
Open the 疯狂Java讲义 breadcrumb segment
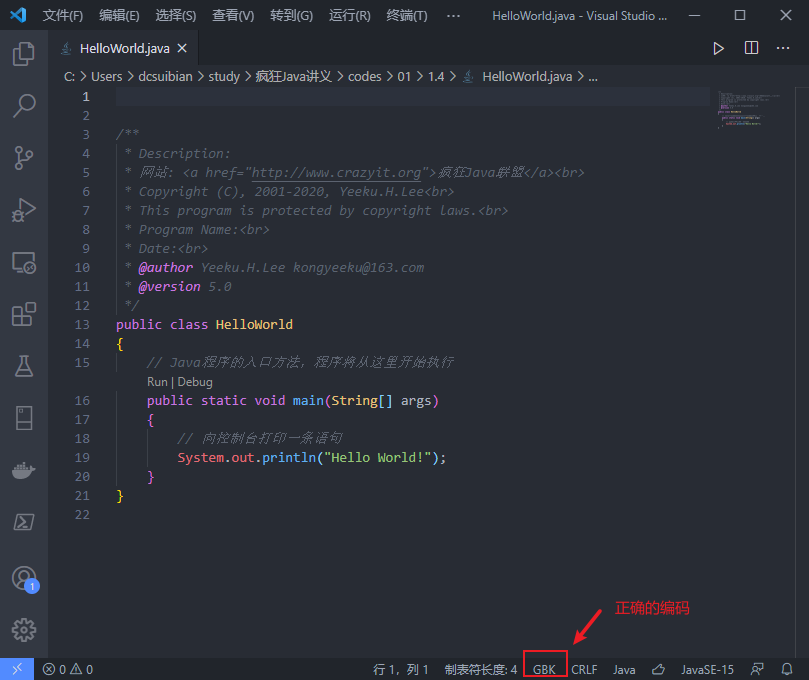[294, 77]
